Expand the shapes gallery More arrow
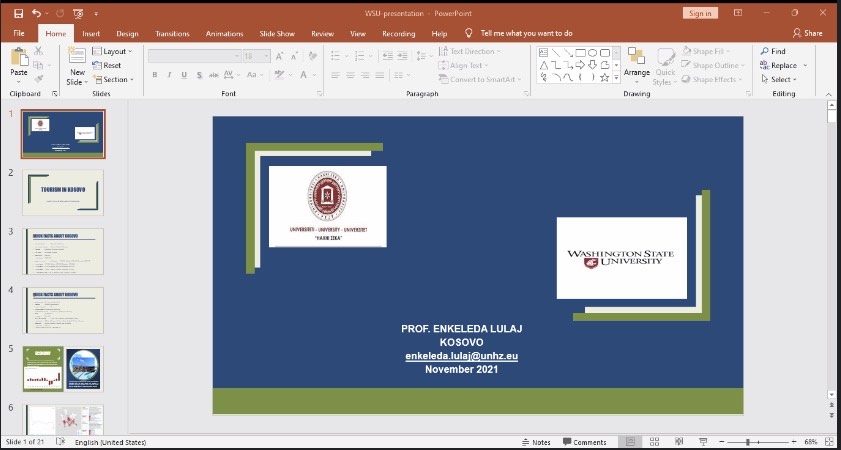Image resolution: width=841 pixels, height=450 pixels. [x=616, y=78]
